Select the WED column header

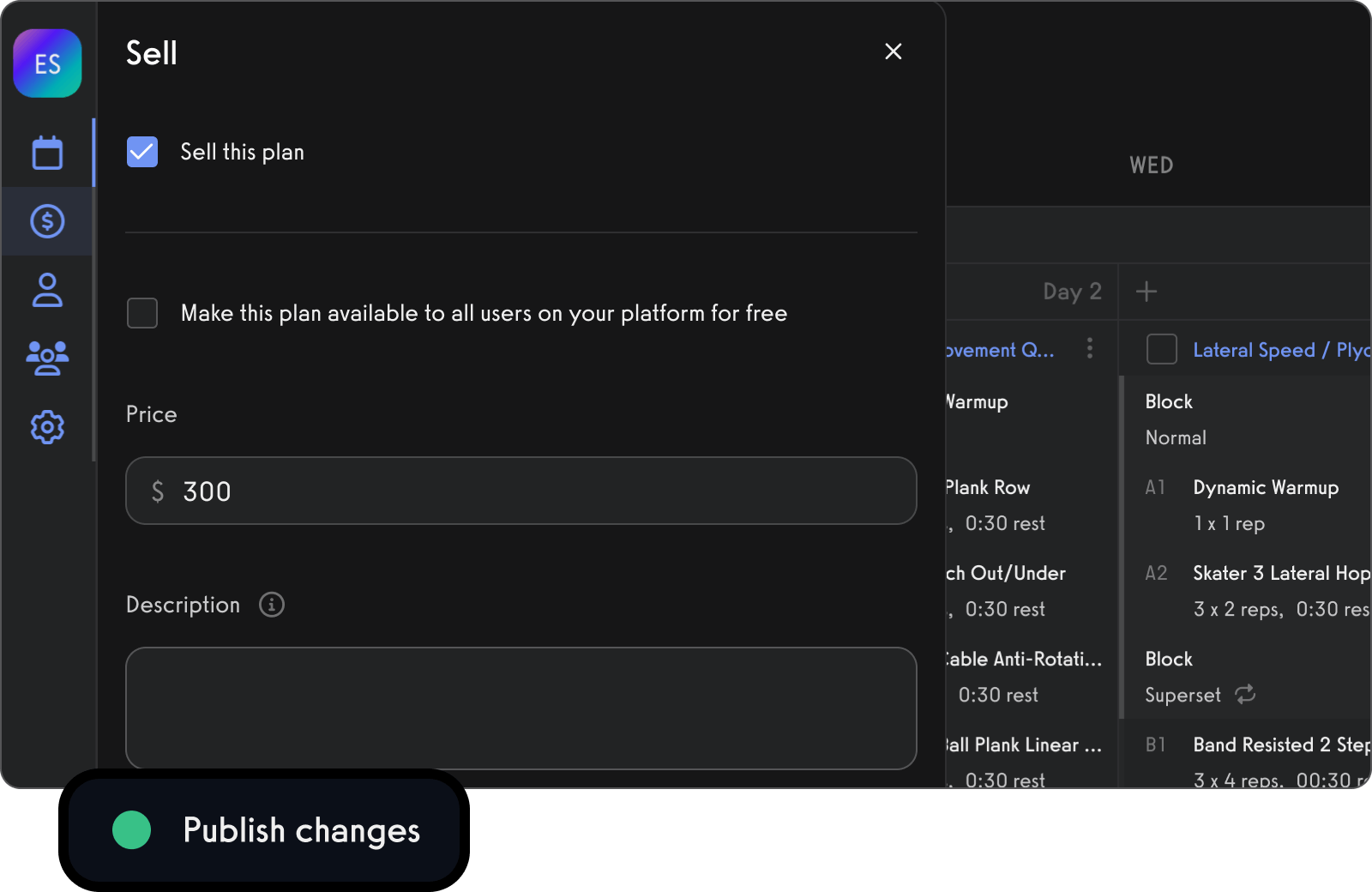click(x=1151, y=165)
